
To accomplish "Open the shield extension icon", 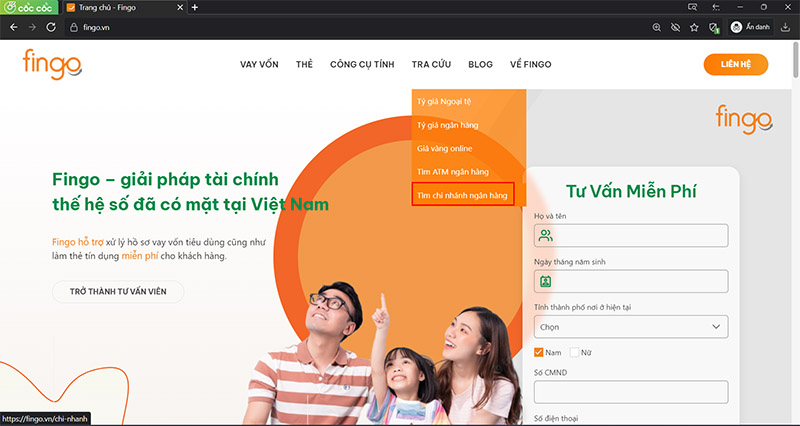I will [x=714, y=28].
